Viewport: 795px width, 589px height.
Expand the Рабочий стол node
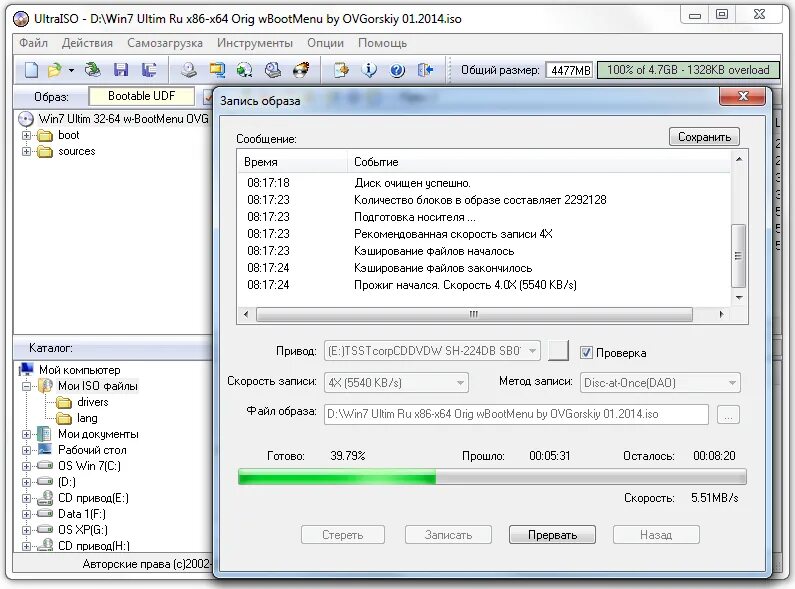pos(26,450)
